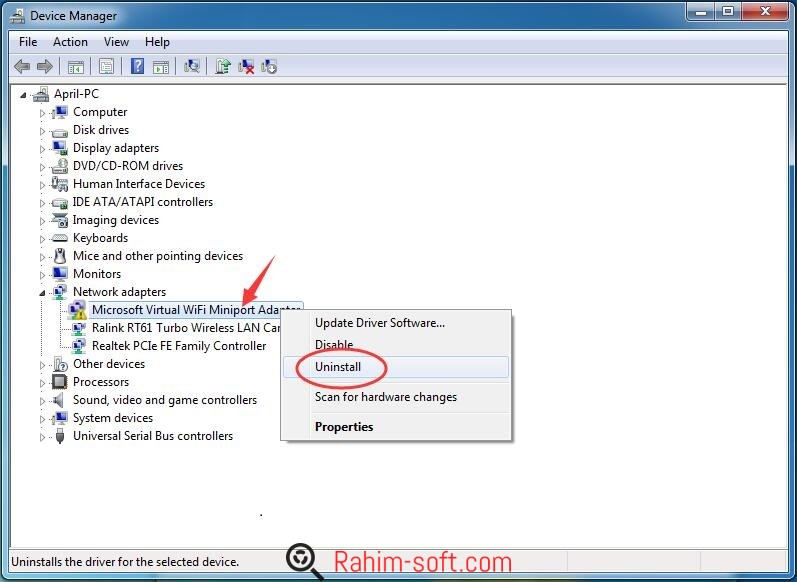Click the Human Interface Devices icon
Screen dimensions: 797x582
[59, 183]
